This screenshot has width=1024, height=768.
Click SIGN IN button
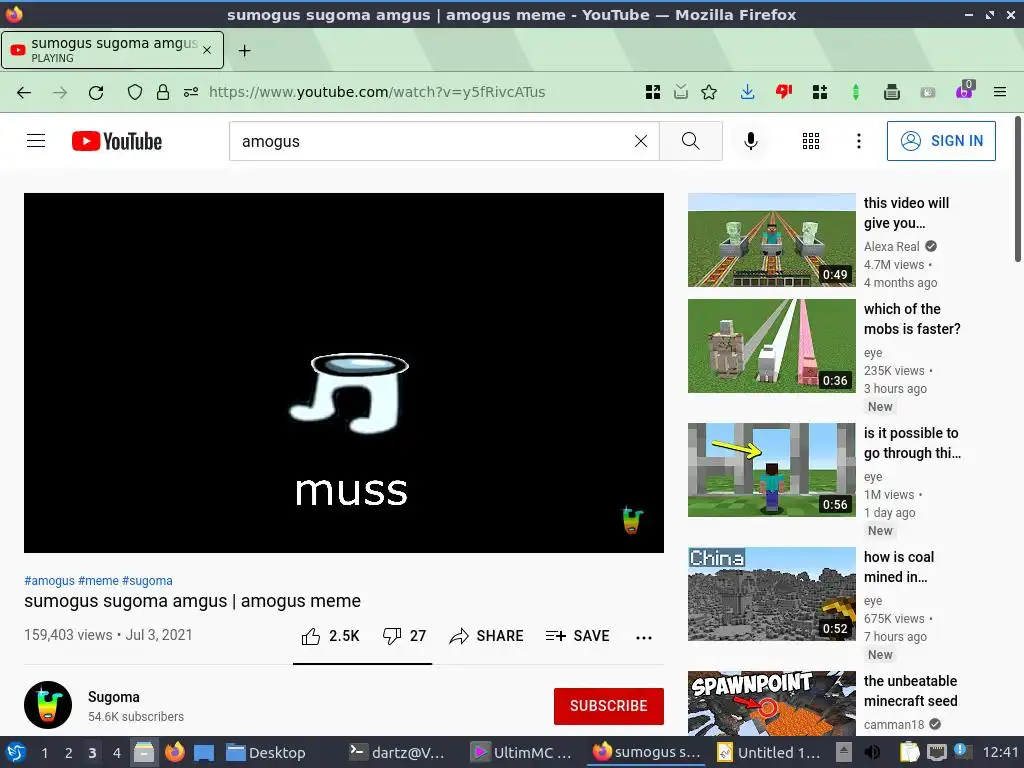coord(941,141)
